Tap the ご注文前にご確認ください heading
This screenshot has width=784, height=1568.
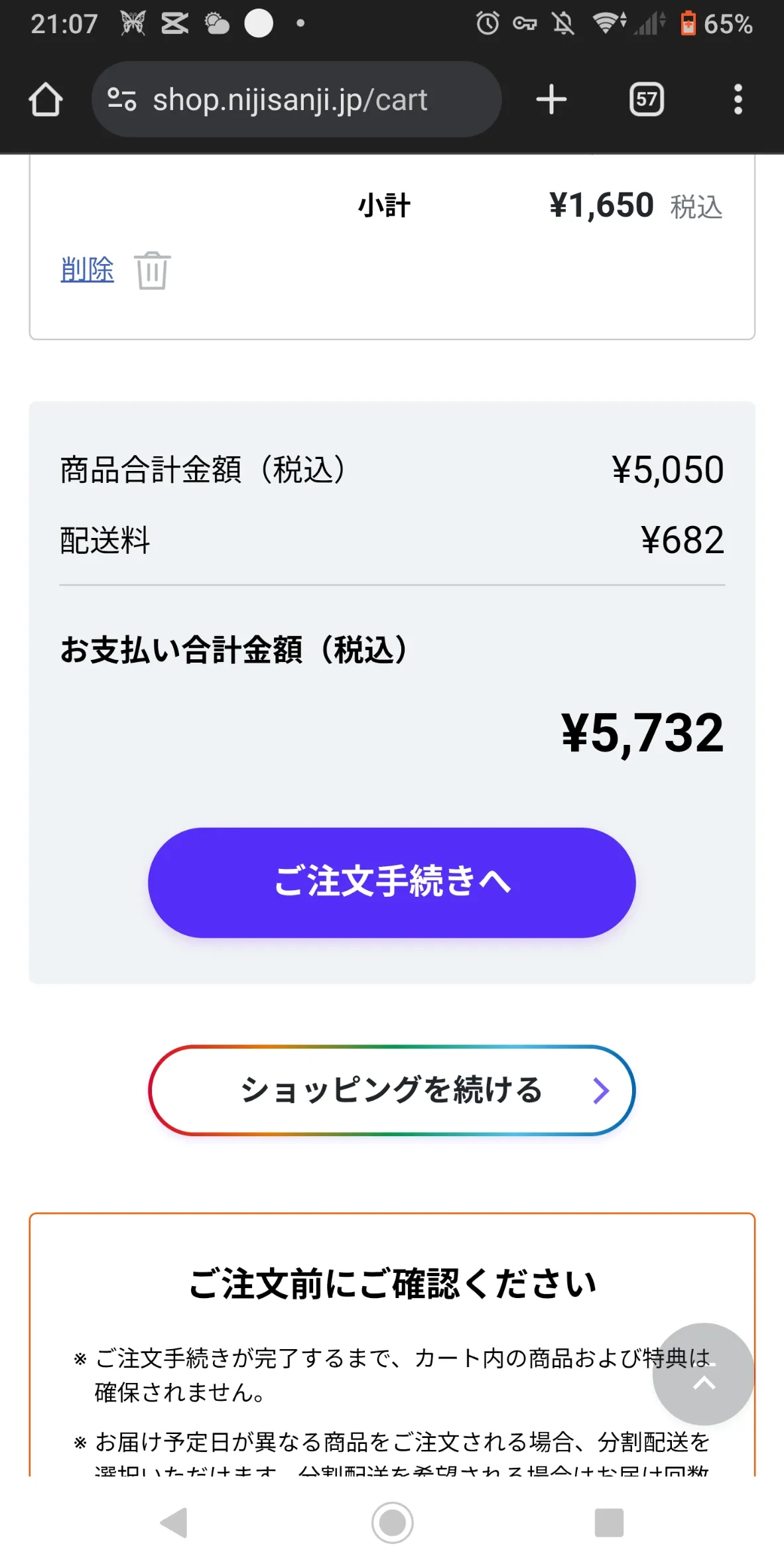point(392,1283)
